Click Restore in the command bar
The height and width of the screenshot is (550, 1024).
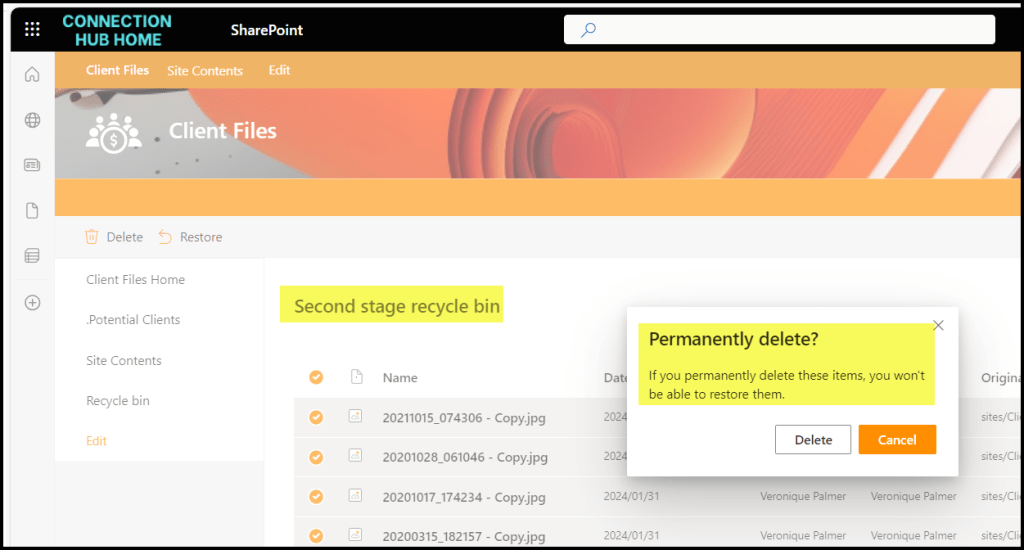point(190,237)
